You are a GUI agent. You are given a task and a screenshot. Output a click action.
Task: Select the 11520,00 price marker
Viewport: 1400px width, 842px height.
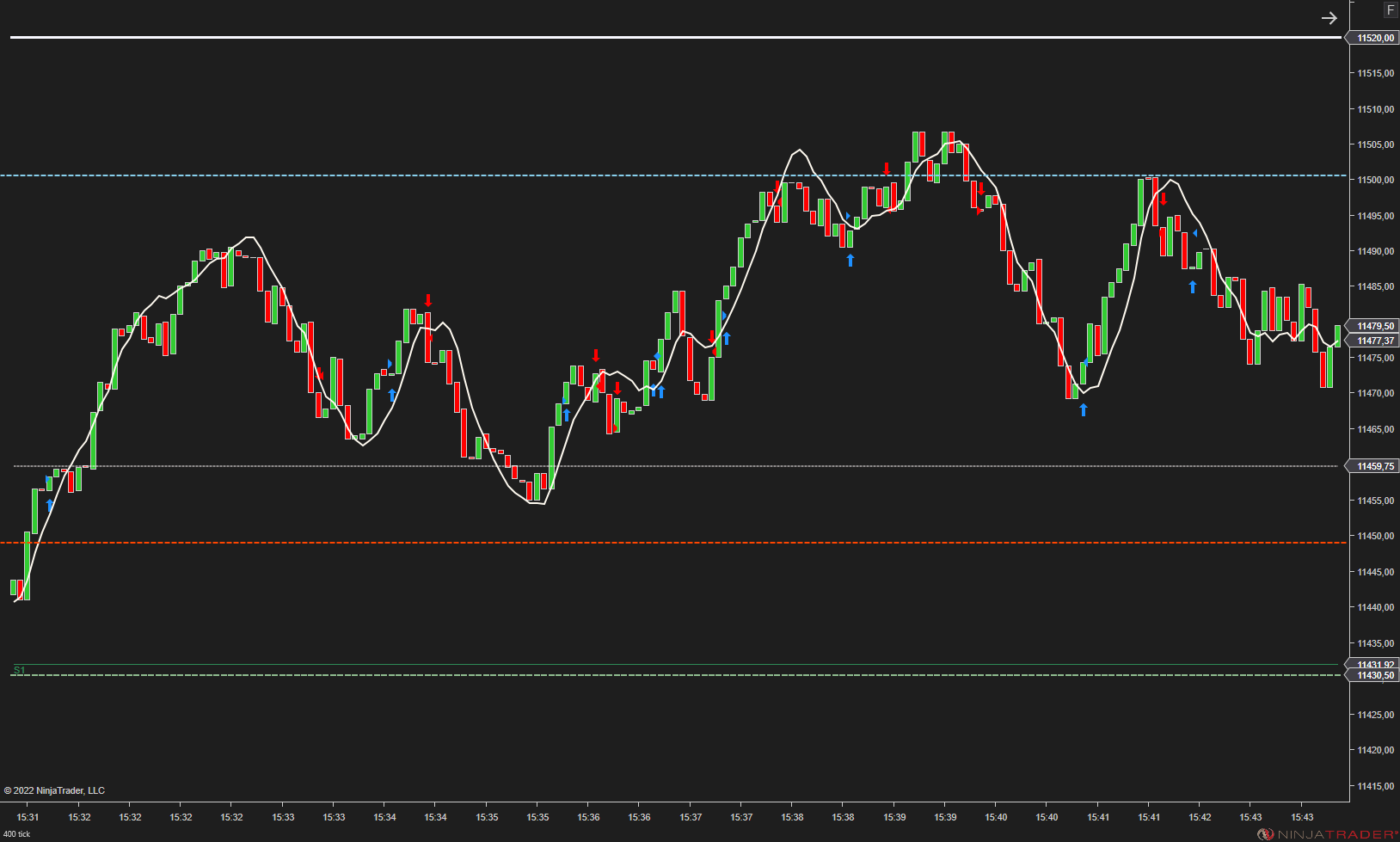pyautogui.click(x=1373, y=38)
